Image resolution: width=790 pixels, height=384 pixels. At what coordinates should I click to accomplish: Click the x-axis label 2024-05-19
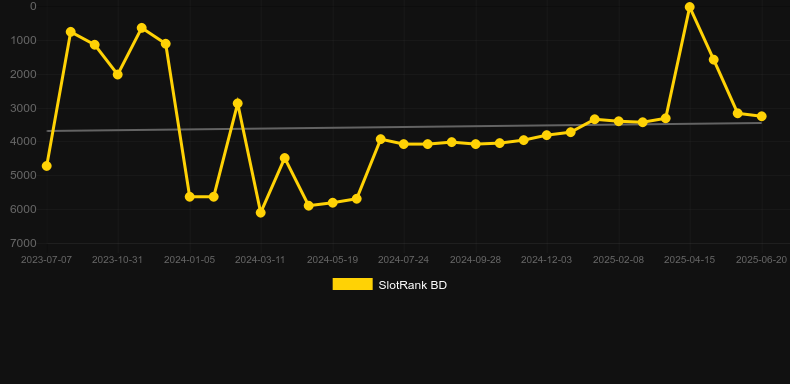(x=333, y=260)
